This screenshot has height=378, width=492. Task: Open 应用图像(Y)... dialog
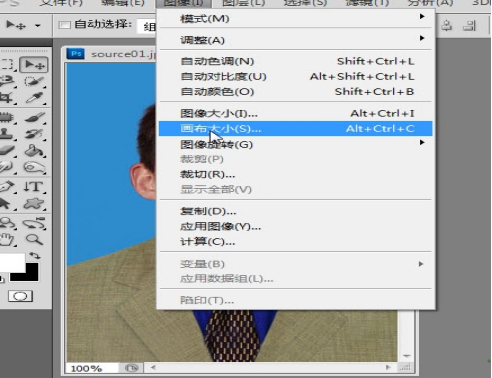pos(295,227)
